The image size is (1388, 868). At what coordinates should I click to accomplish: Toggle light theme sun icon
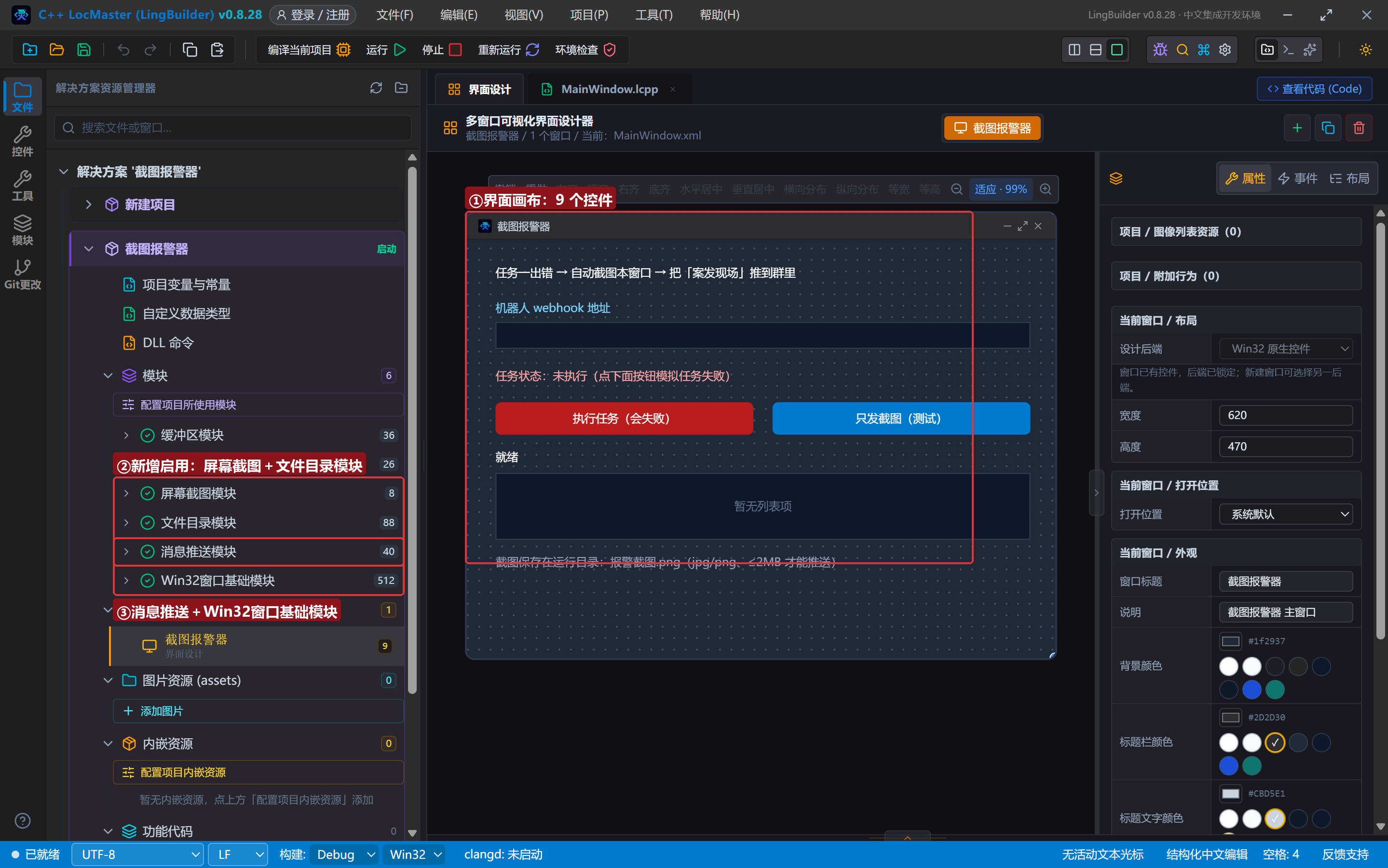pyautogui.click(x=1366, y=49)
